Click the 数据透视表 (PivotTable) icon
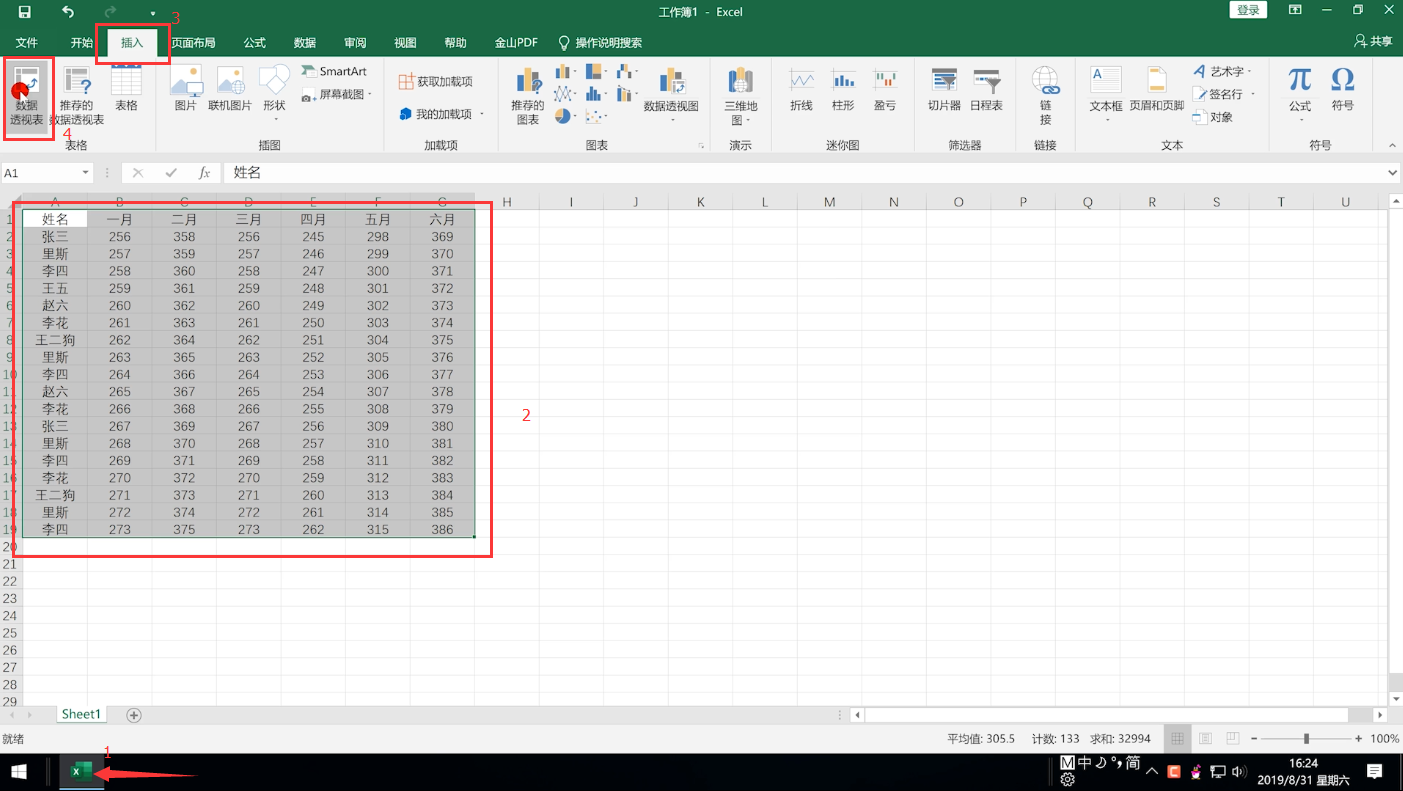This screenshot has height=791, width=1403. click(x=27, y=96)
